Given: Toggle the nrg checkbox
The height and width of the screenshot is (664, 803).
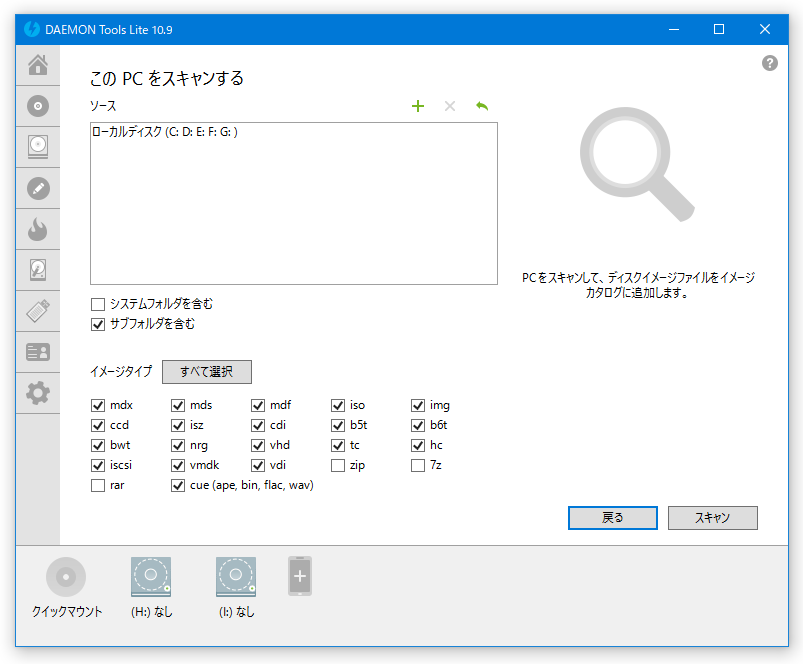Looking at the screenshot, I should (178, 445).
